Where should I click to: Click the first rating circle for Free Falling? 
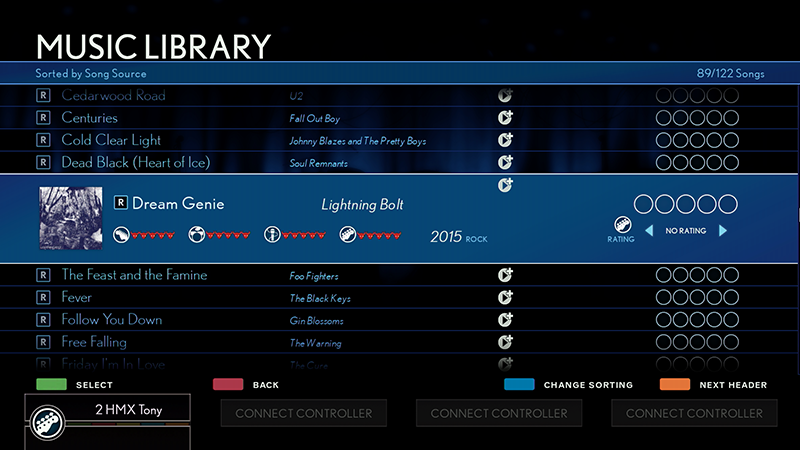point(663,342)
